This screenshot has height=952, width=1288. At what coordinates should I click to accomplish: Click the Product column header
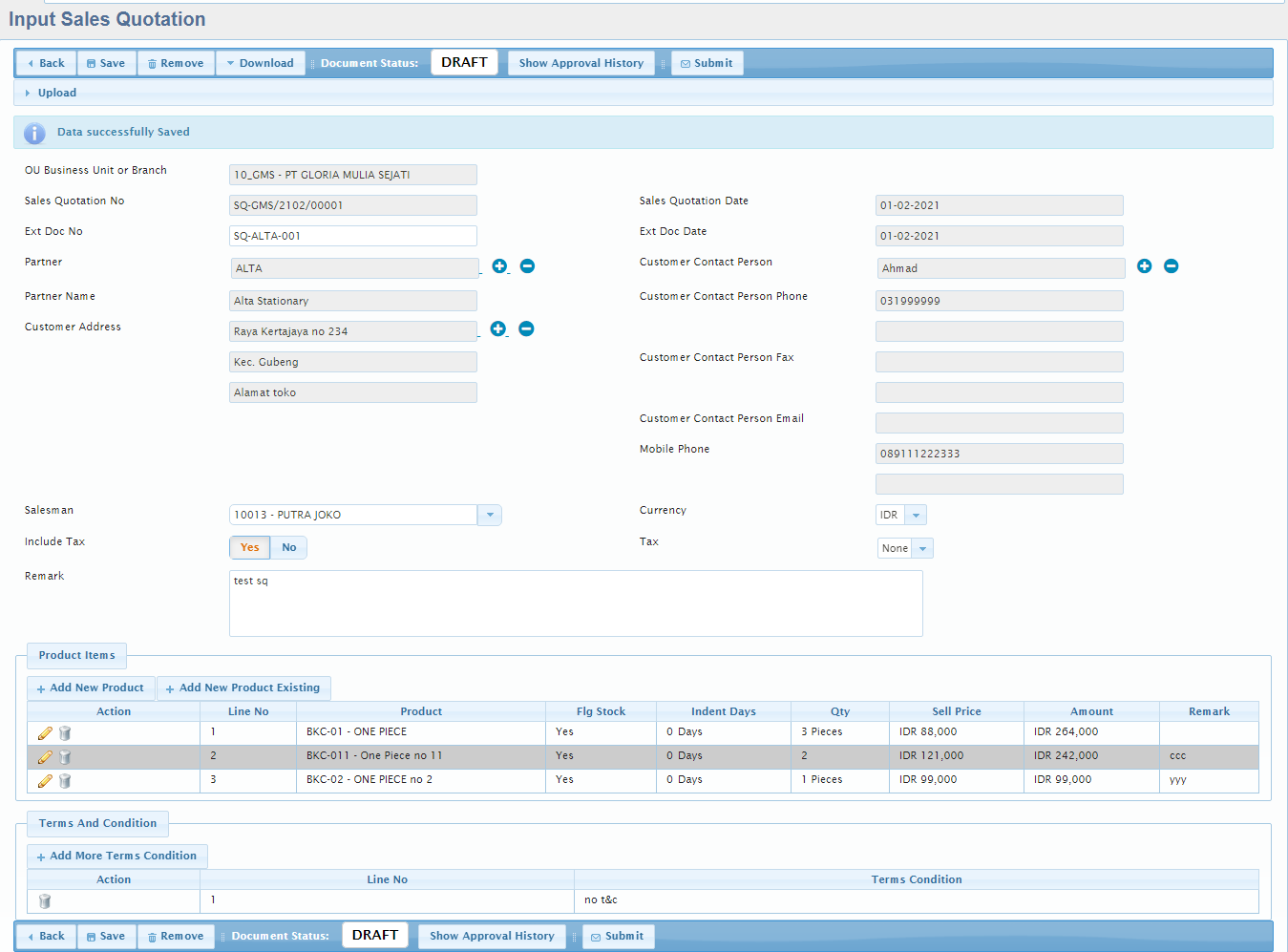pos(421,711)
